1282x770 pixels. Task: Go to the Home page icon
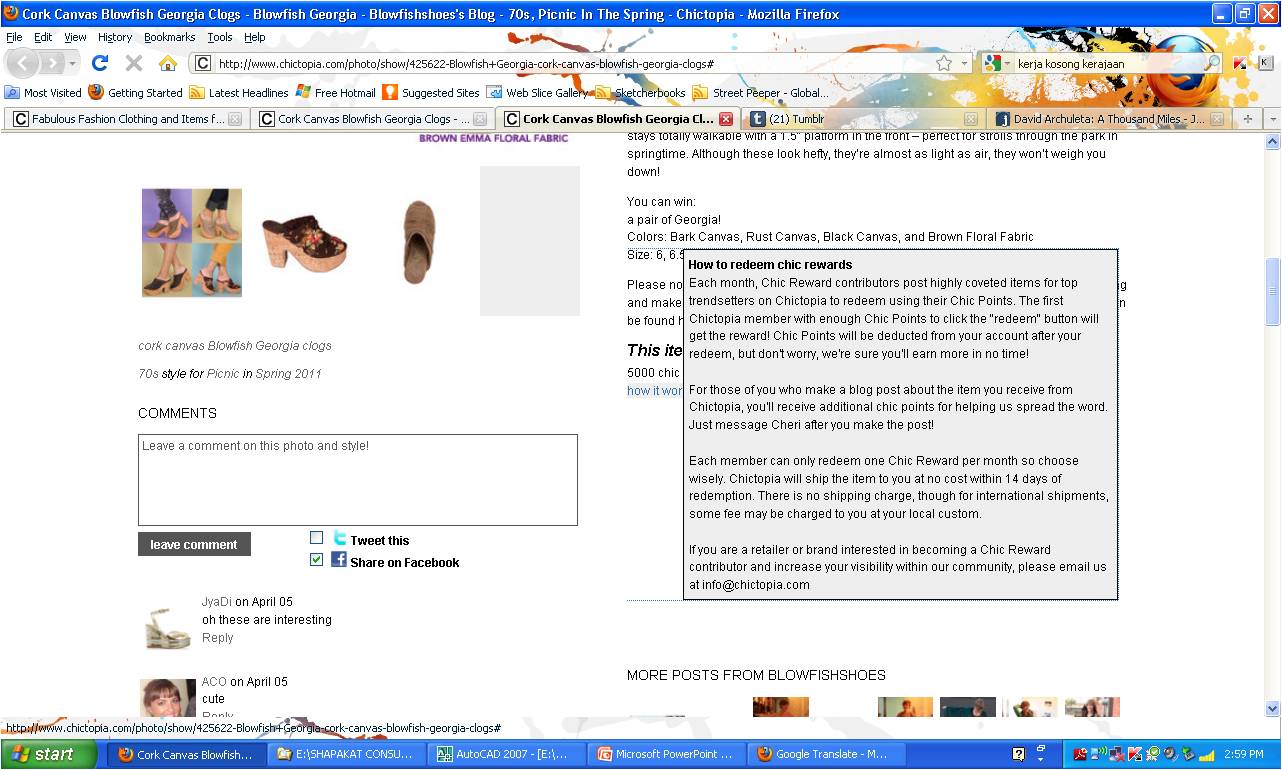(167, 63)
